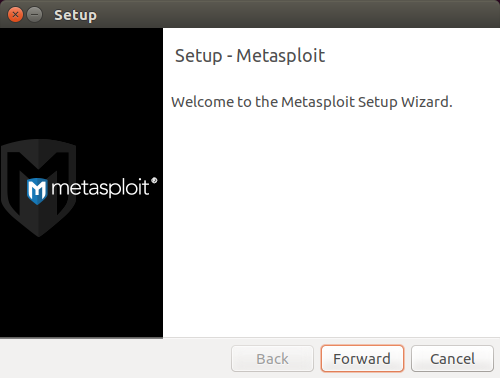Image resolution: width=500 pixels, height=378 pixels.
Task: Click the gray button bar beside Back
Action: [115, 359]
